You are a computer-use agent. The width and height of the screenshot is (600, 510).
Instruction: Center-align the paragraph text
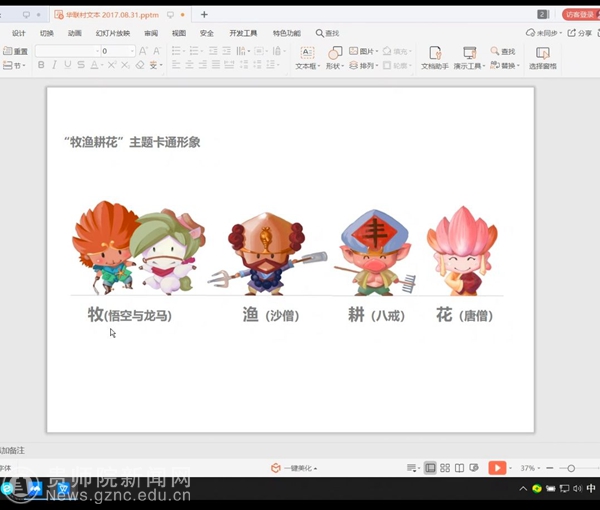click(x=189, y=65)
